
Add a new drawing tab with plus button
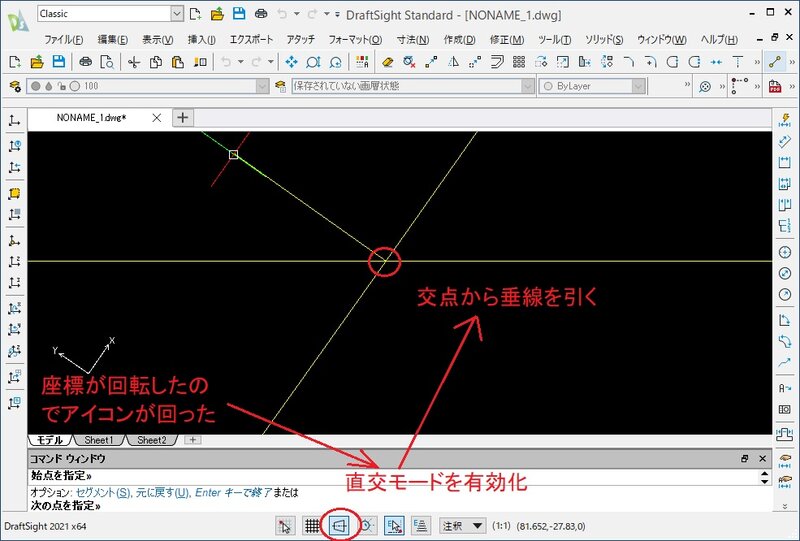(x=183, y=118)
